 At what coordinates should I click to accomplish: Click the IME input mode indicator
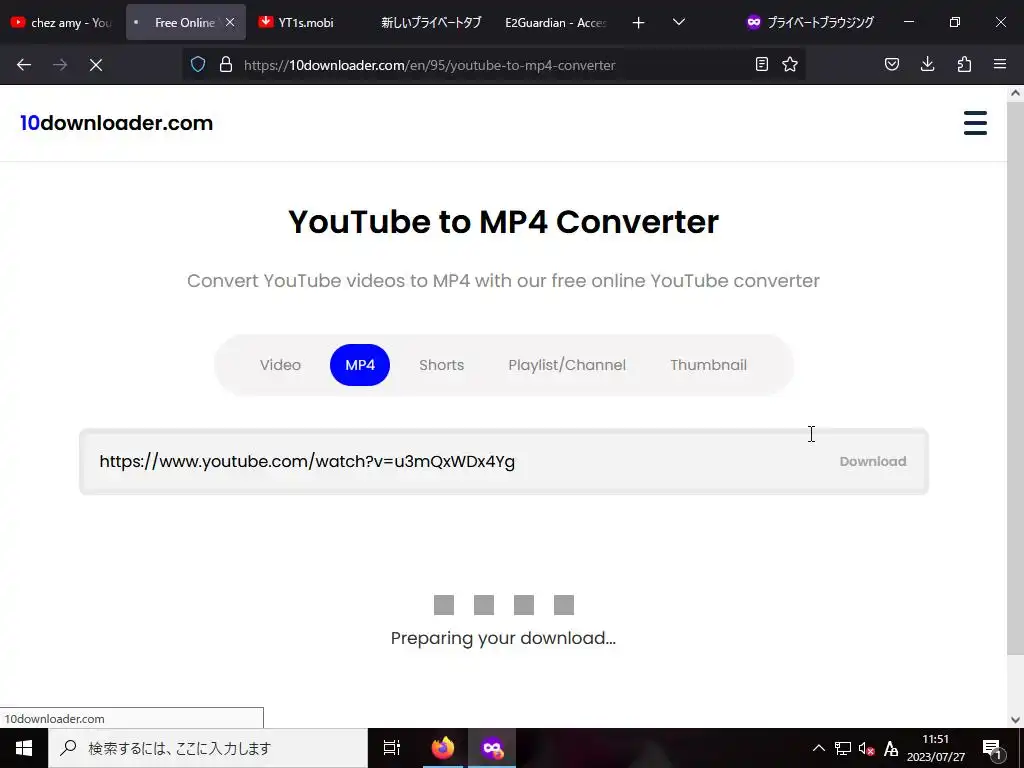(x=890, y=748)
